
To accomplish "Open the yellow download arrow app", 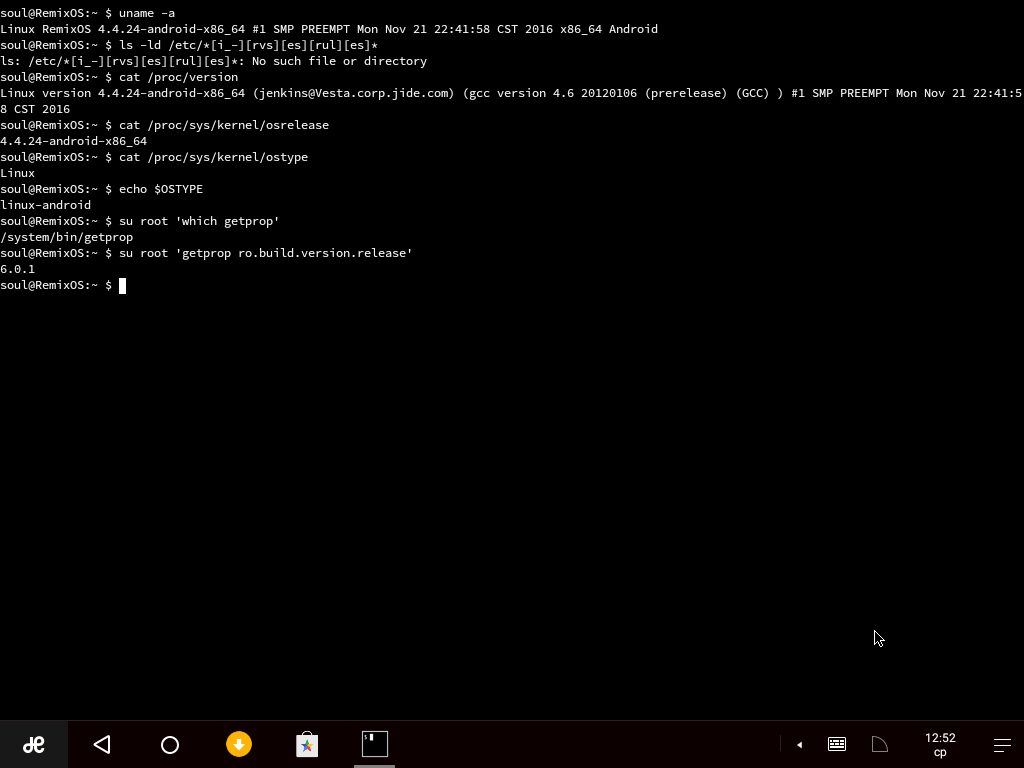I will point(239,744).
